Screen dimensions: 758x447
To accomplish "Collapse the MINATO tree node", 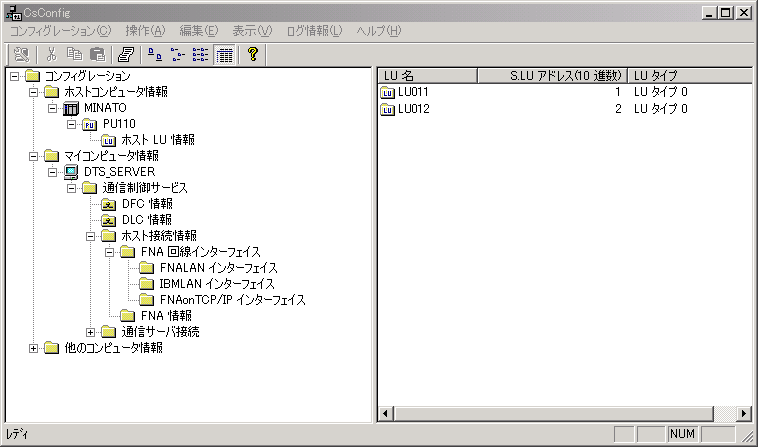I will [x=52, y=108].
